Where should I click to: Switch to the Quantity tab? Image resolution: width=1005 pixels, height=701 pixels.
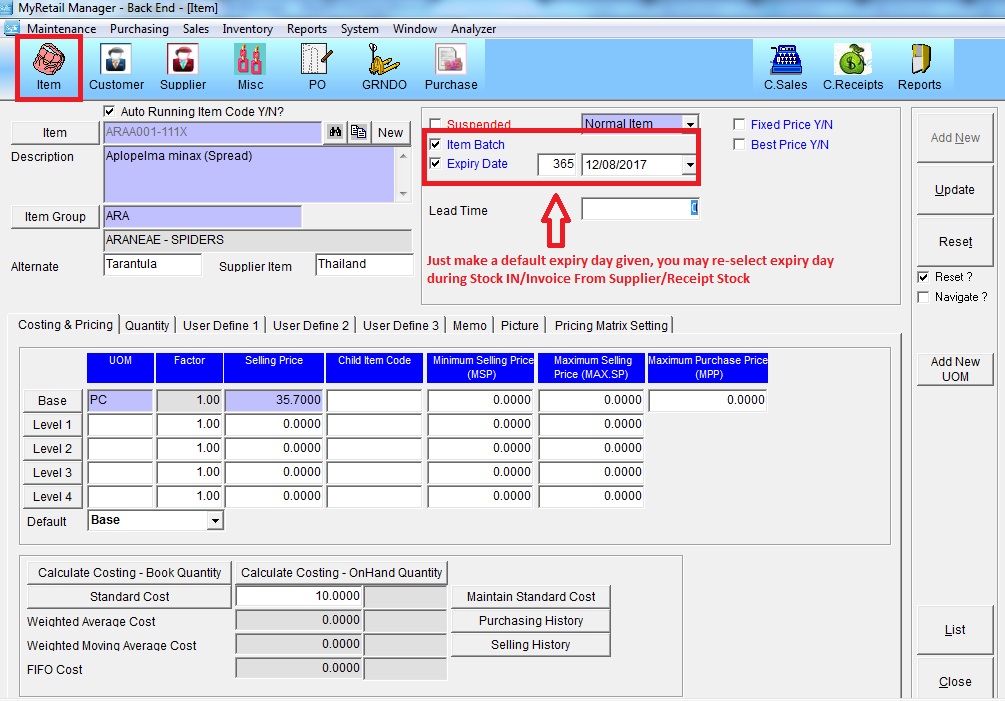[x=147, y=325]
